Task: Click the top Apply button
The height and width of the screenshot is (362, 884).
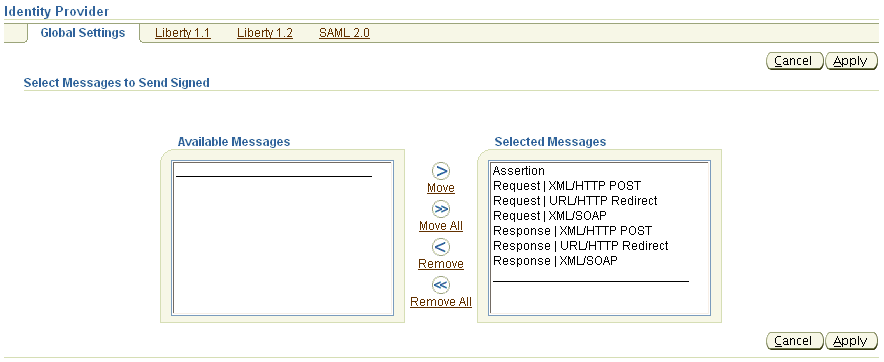Action: pyautogui.click(x=851, y=61)
